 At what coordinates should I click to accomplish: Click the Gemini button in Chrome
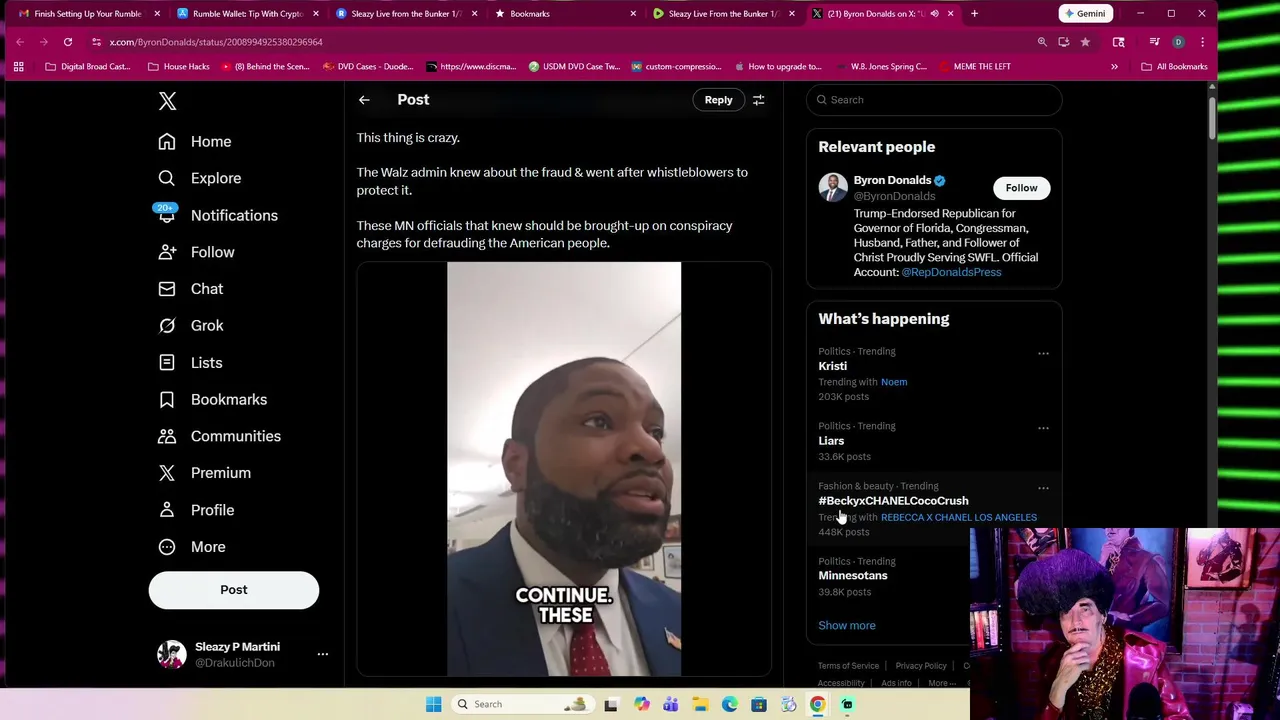[x=1085, y=14]
